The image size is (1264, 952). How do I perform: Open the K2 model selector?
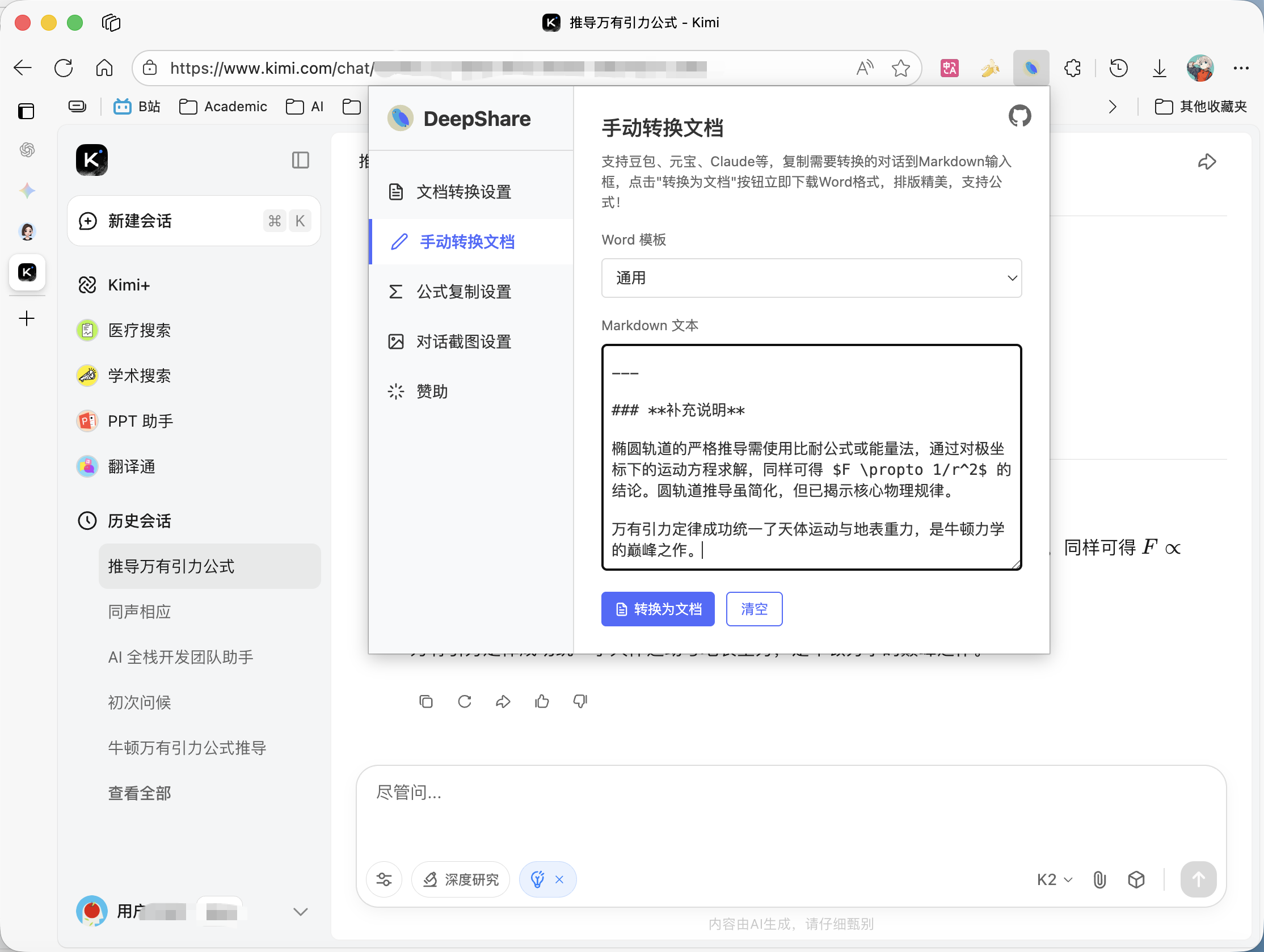(1053, 879)
